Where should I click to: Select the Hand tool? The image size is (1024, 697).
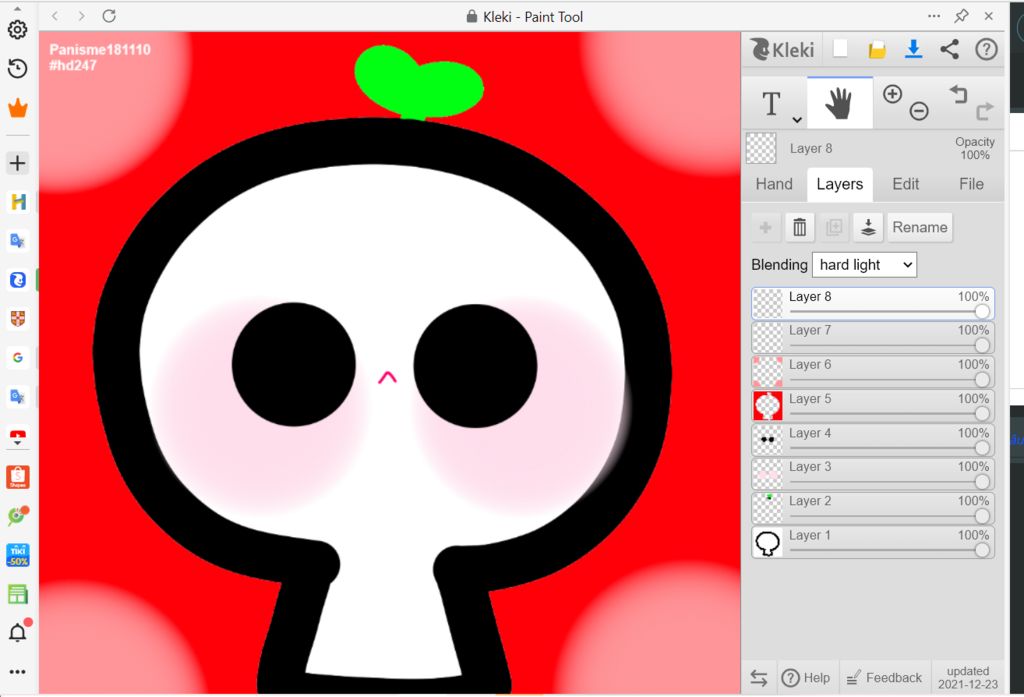point(839,103)
